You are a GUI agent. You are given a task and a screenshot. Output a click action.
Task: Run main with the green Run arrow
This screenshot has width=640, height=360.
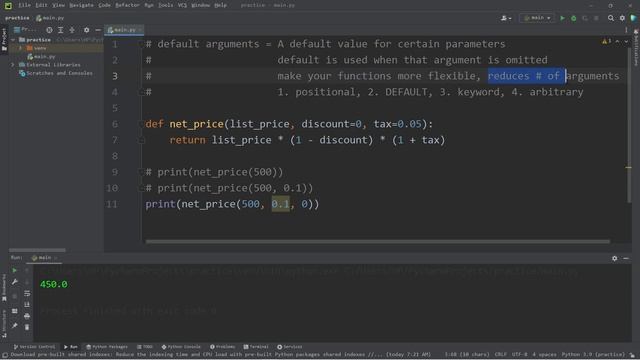(562, 18)
